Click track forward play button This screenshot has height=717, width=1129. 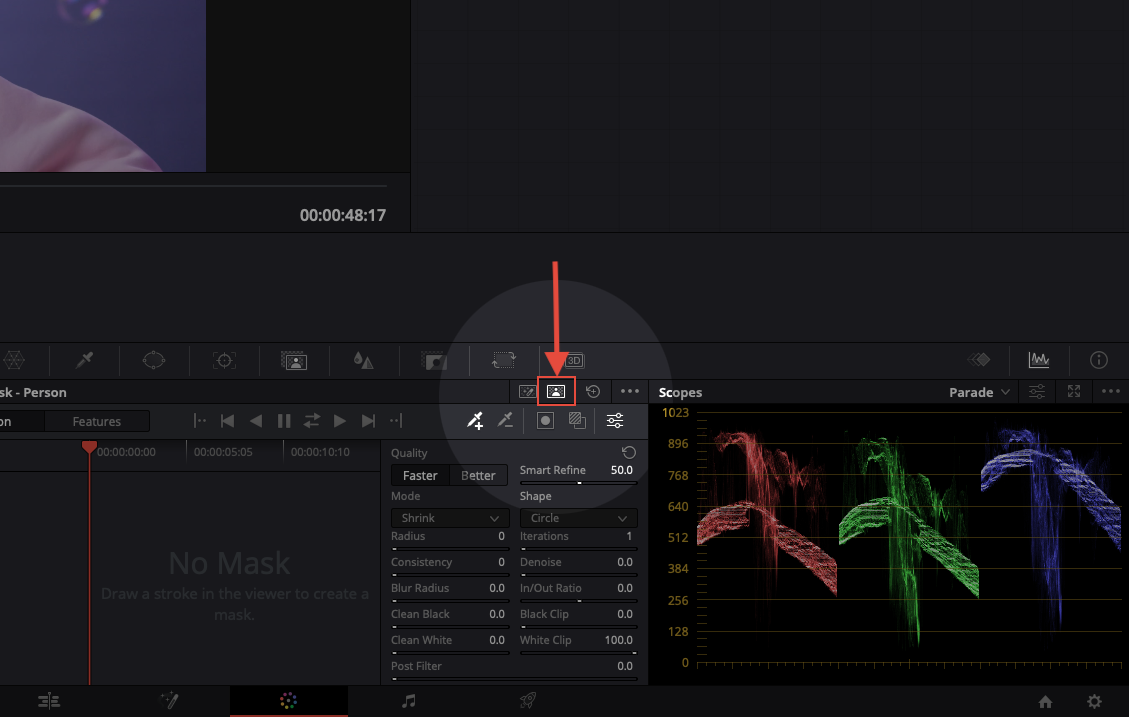click(x=340, y=421)
